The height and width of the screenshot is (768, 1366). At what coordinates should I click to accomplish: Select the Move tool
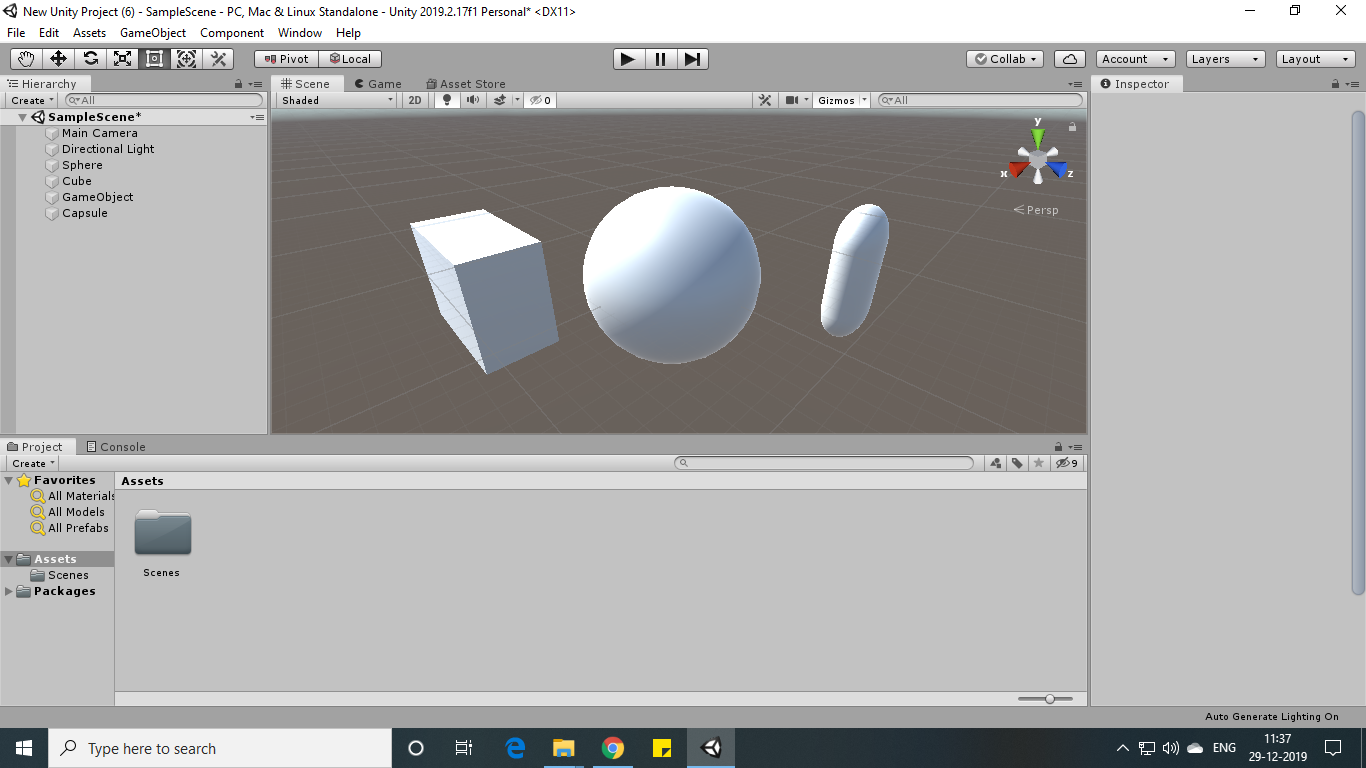pos(58,59)
